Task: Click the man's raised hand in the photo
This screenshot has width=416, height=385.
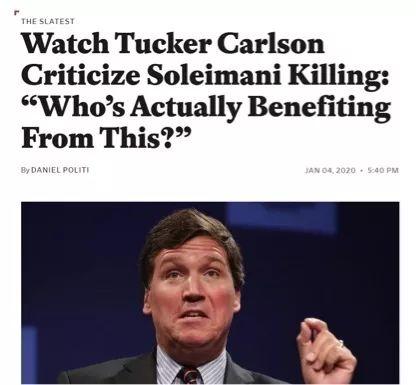Action: (x=323, y=350)
